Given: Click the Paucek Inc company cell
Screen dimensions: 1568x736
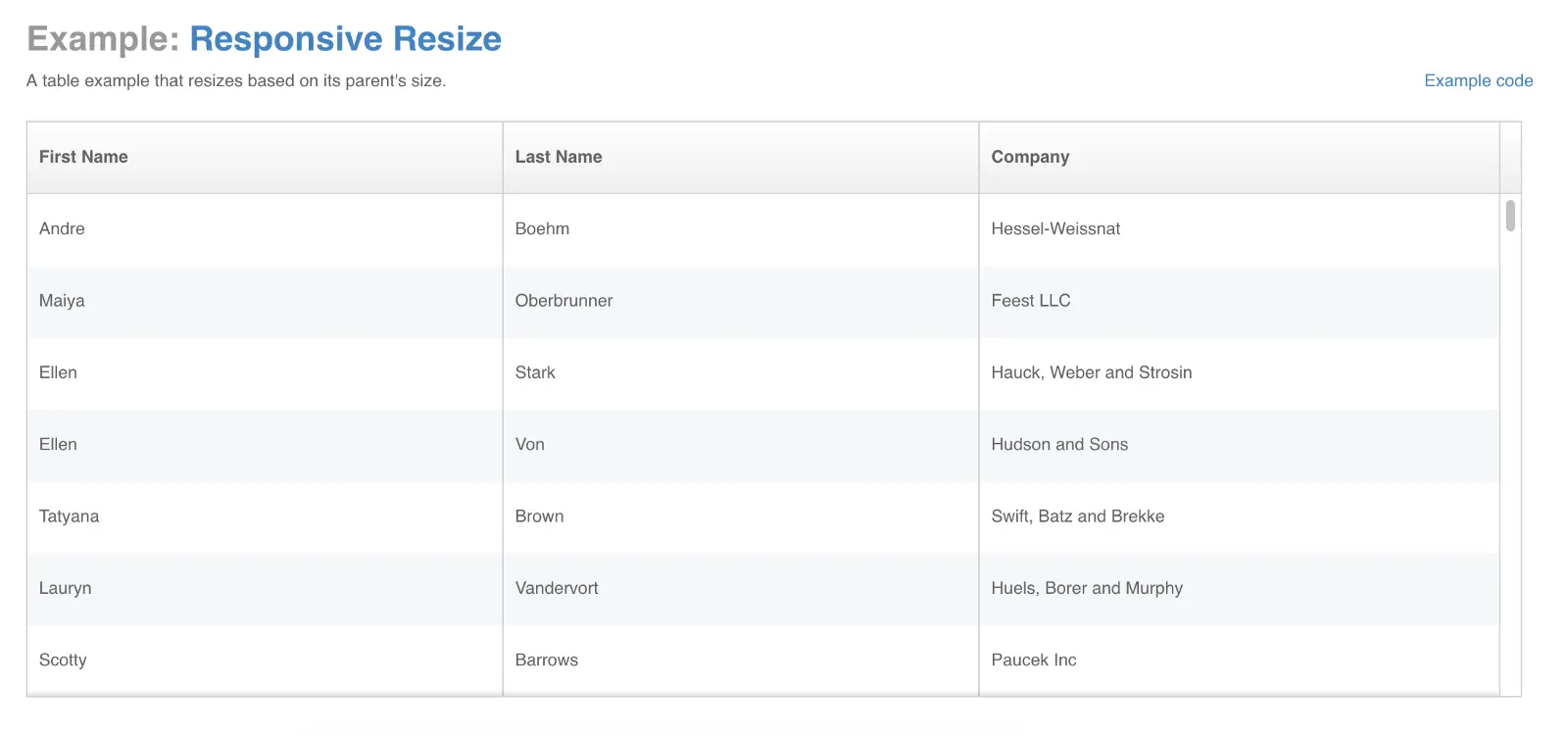Looking at the screenshot, I should pos(1034,660).
